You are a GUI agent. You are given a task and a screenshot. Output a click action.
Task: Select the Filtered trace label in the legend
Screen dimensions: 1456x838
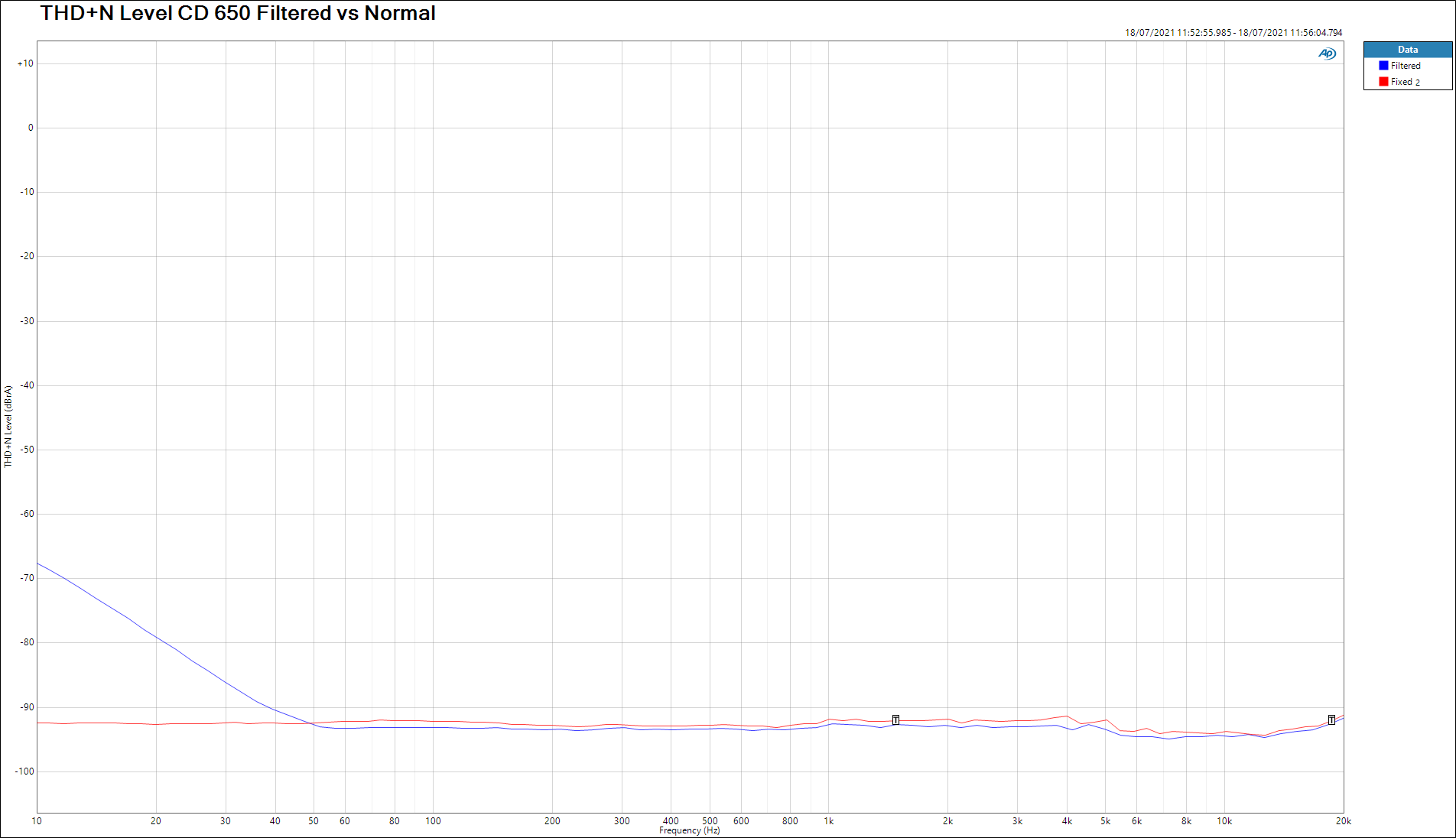pos(1406,66)
